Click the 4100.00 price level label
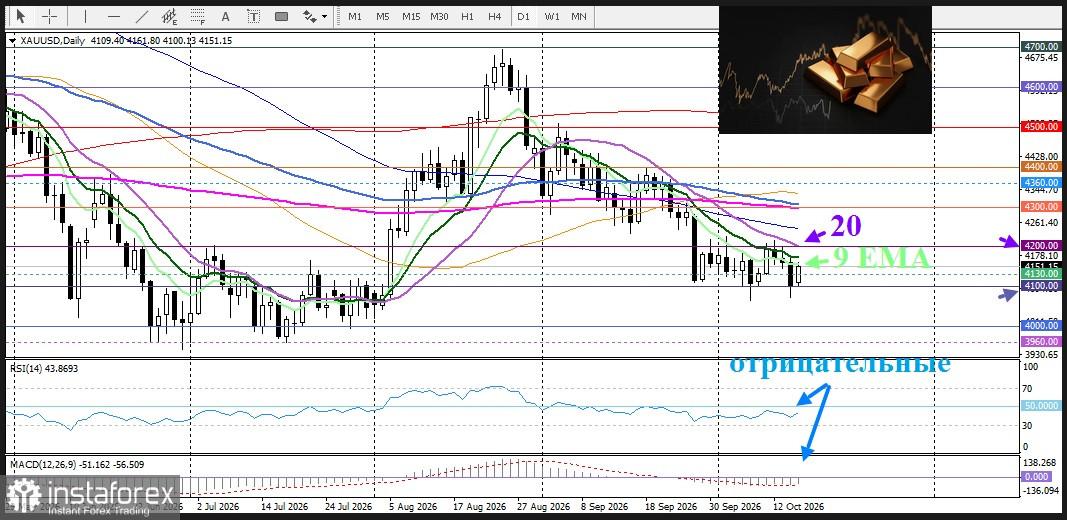Image resolution: width=1067 pixels, height=520 pixels. click(1041, 286)
